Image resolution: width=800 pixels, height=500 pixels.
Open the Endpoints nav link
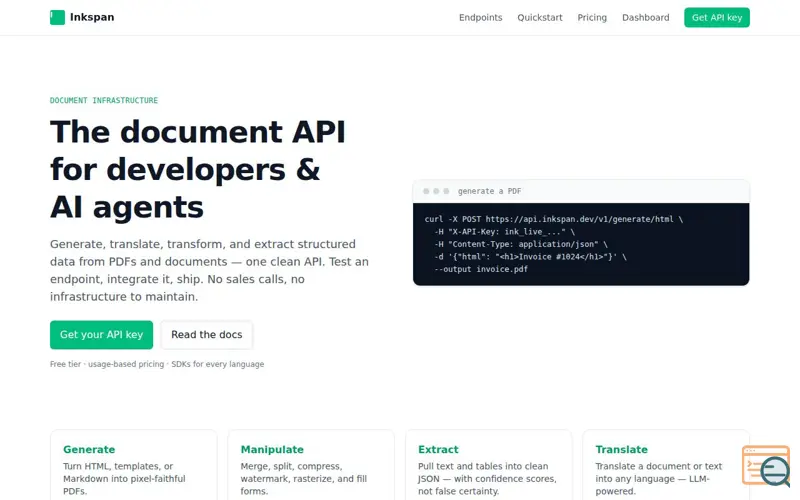(x=480, y=17)
